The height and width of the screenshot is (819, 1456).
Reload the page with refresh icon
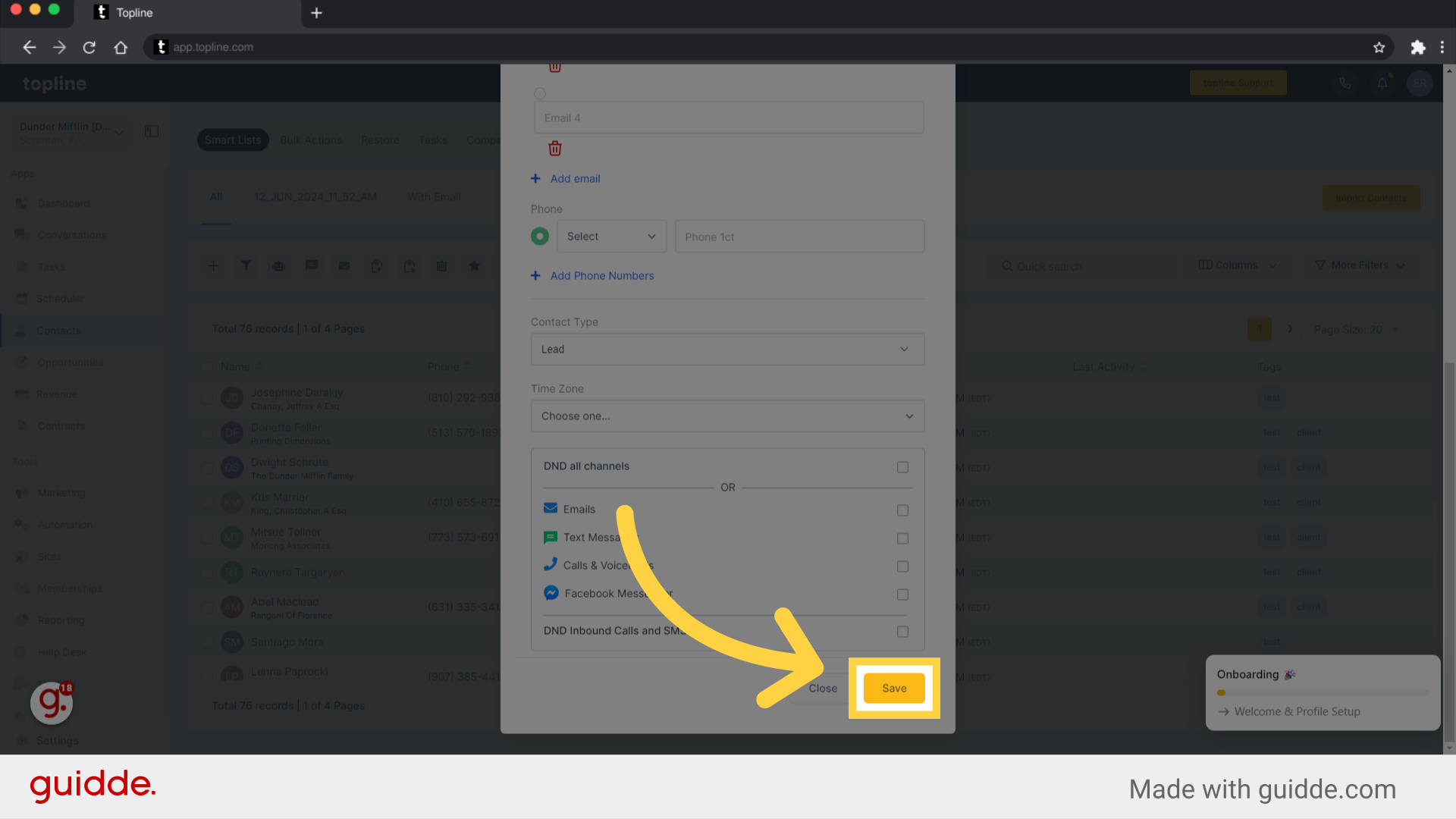pyautogui.click(x=89, y=47)
